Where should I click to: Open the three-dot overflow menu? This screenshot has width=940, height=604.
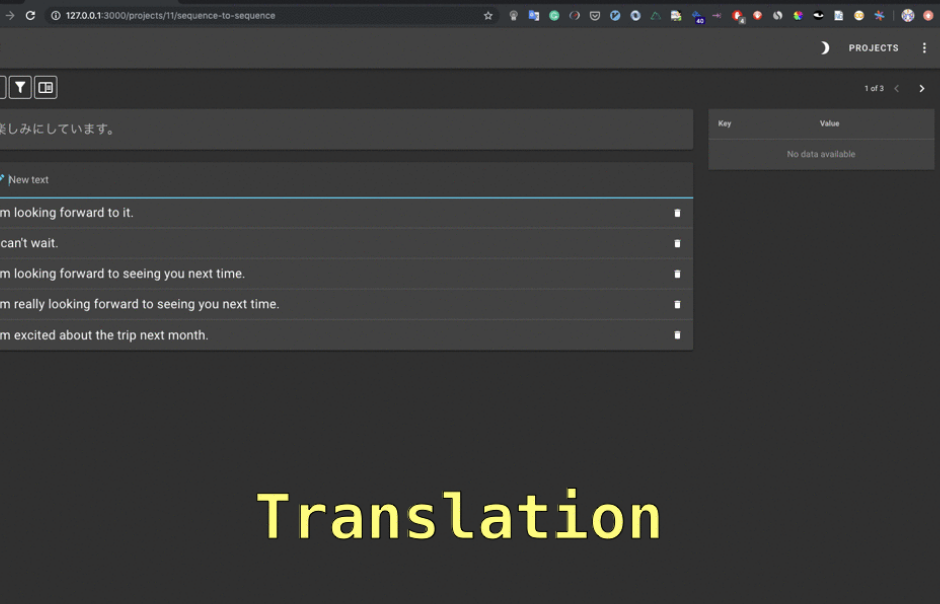(924, 48)
